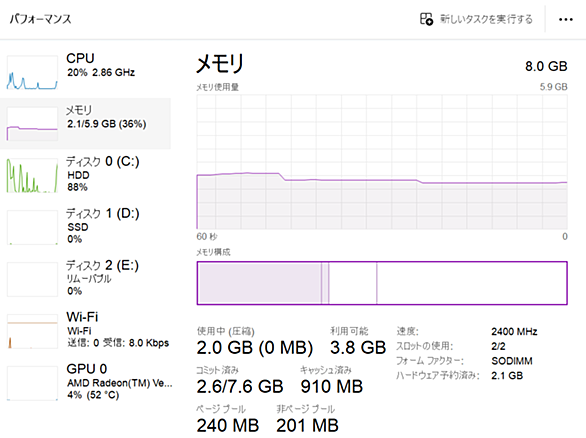Select the メモリ mini graph in sidebar
This screenshot has width=586, height=438.
32,124
